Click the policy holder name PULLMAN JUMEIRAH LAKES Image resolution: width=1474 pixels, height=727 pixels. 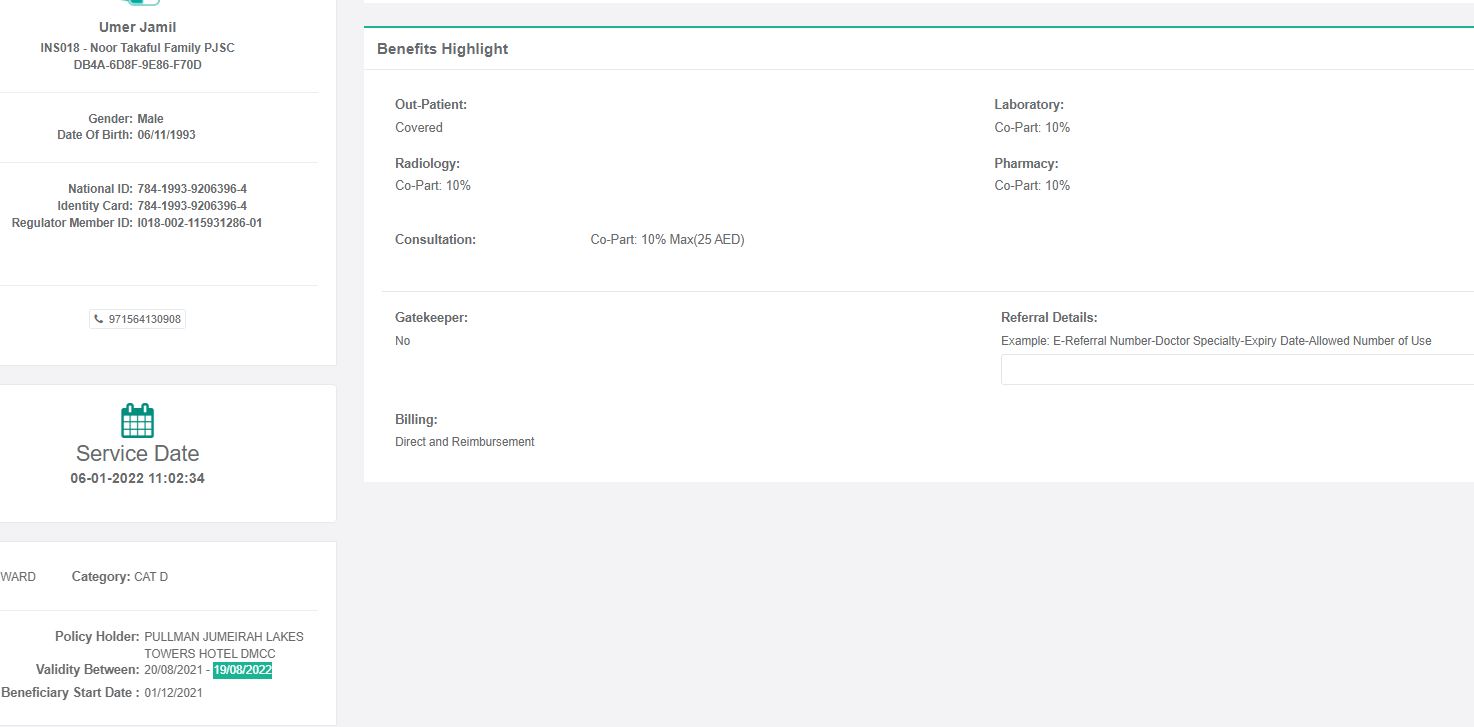click(x=223, y=637)
